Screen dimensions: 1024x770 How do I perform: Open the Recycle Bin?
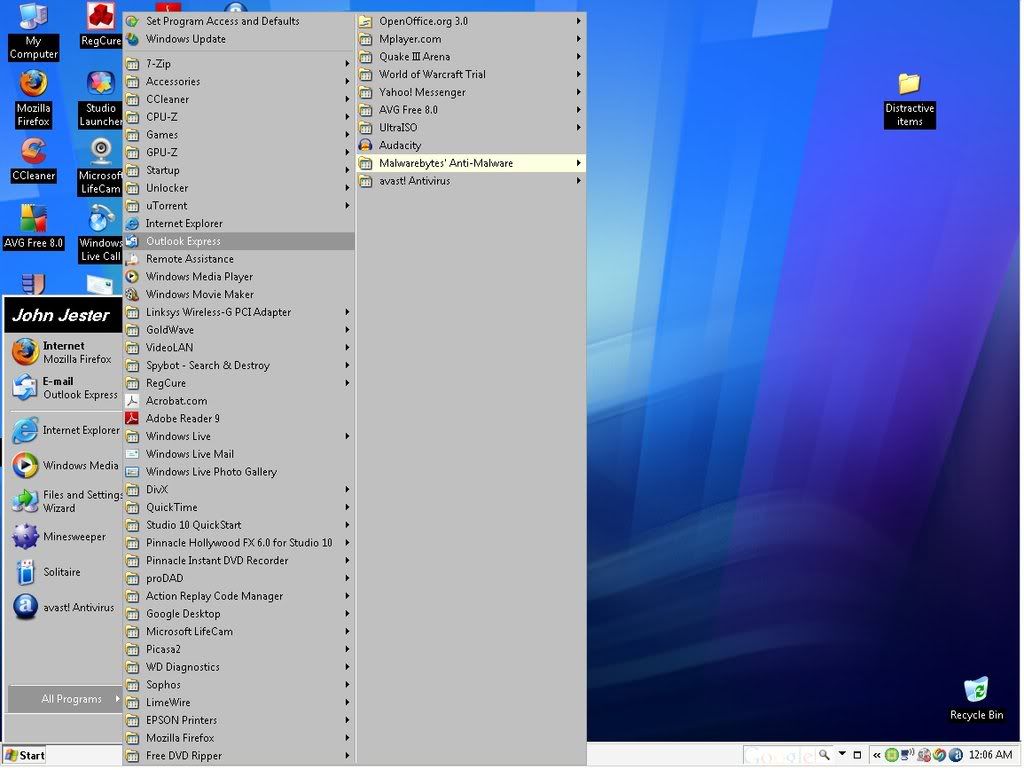click(976, 699)
